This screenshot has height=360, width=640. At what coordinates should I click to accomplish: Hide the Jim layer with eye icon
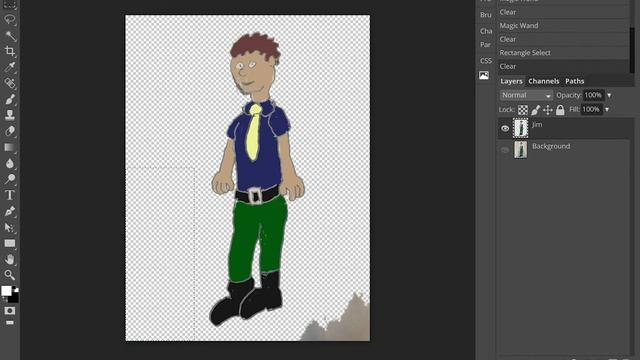[x=505, y=129]
